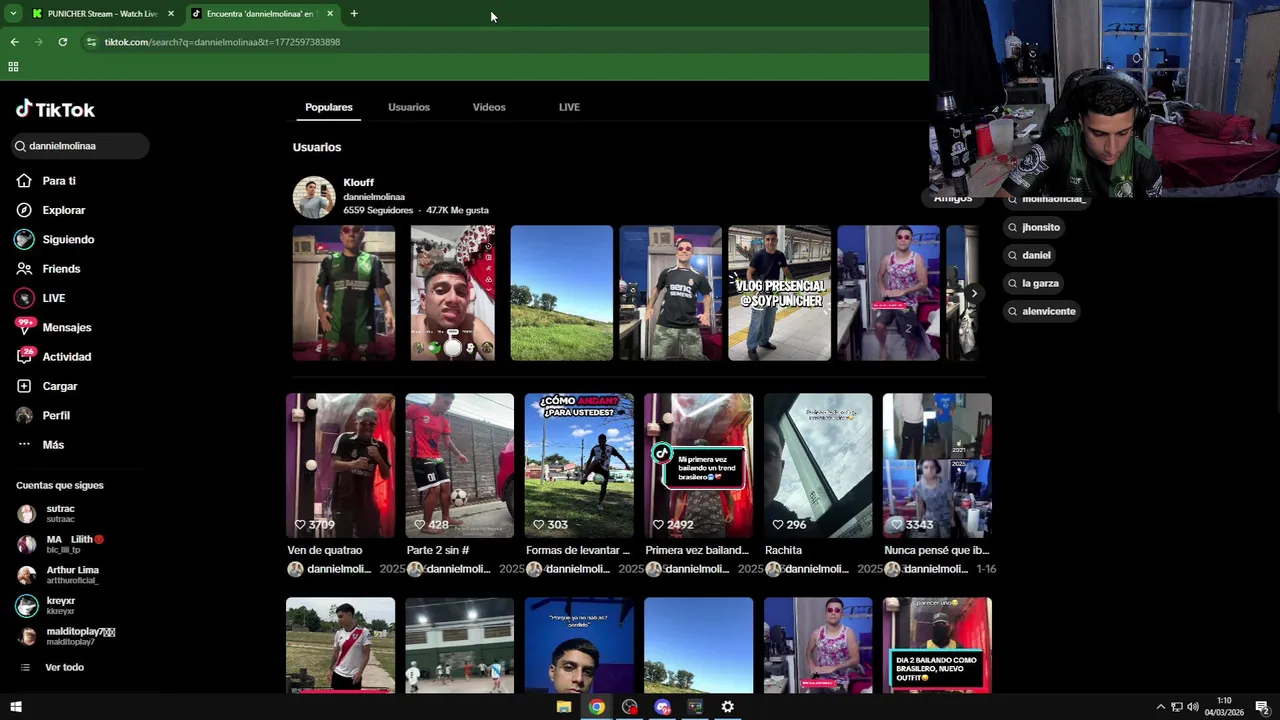Open the VLOG PRESENCIAL video thumbnail

pyautogui.click(x=779, y=293)
